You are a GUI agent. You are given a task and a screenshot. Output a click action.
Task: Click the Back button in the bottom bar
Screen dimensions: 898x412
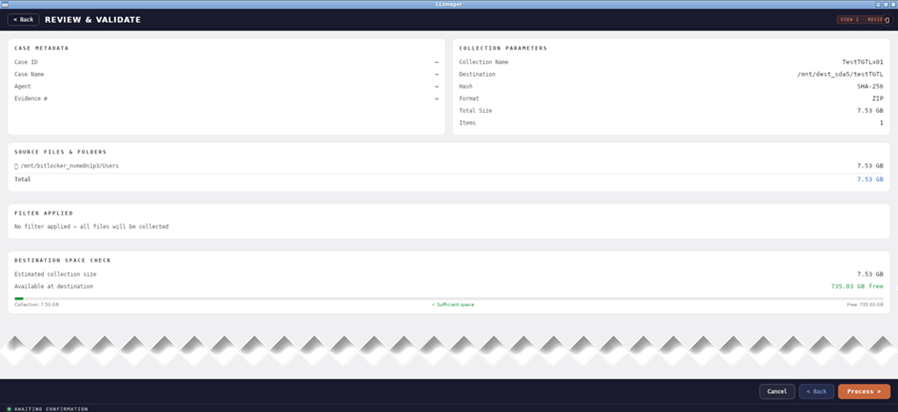coord(816,391)
